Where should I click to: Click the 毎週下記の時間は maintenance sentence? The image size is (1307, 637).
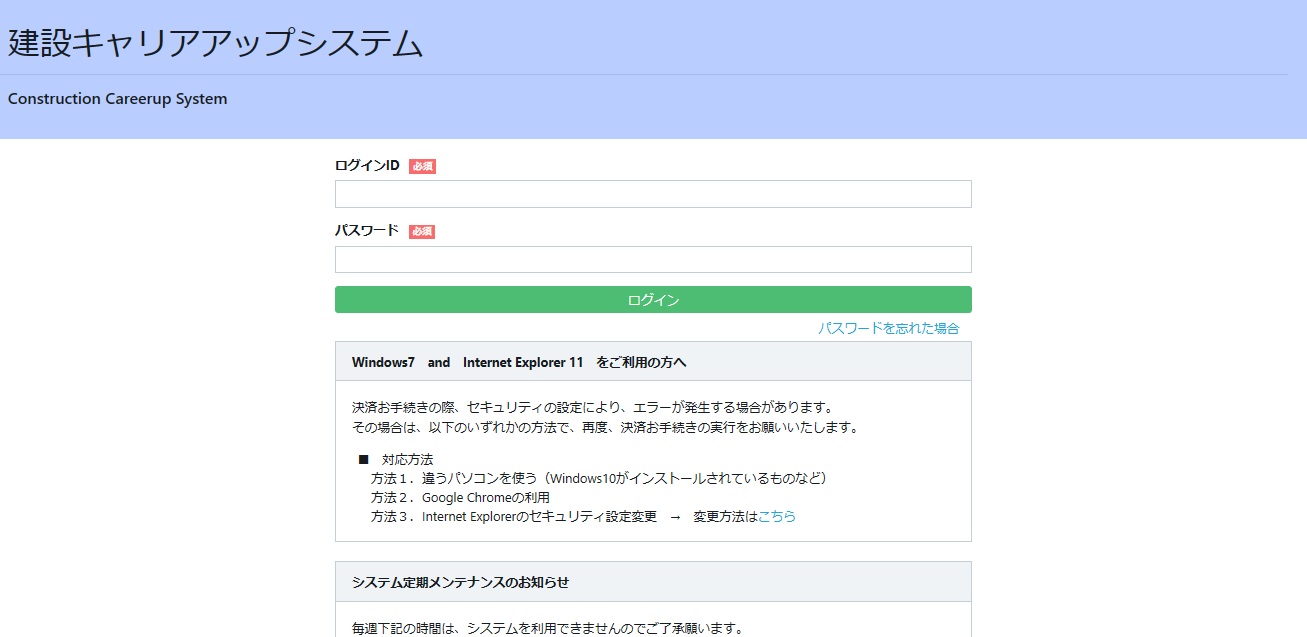click(x=548, y=629)
